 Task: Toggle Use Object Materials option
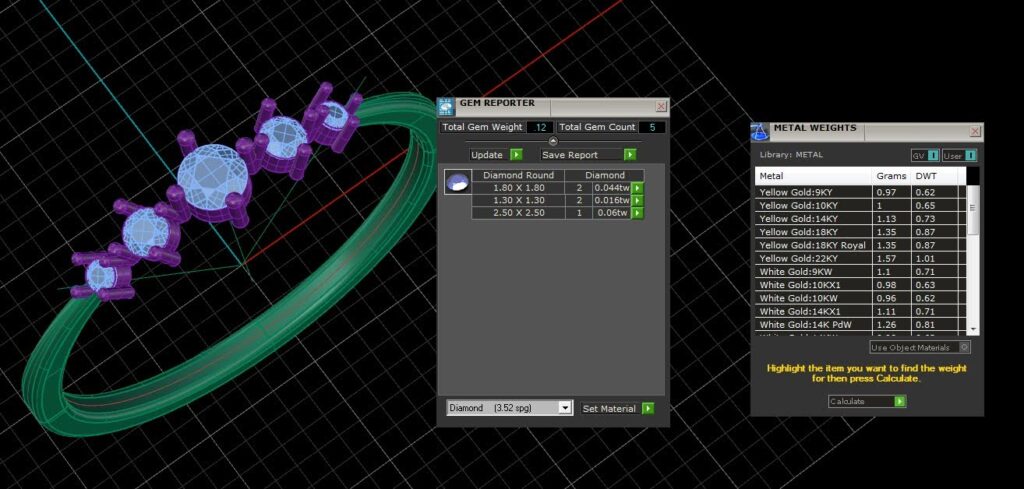click(920, 347)
